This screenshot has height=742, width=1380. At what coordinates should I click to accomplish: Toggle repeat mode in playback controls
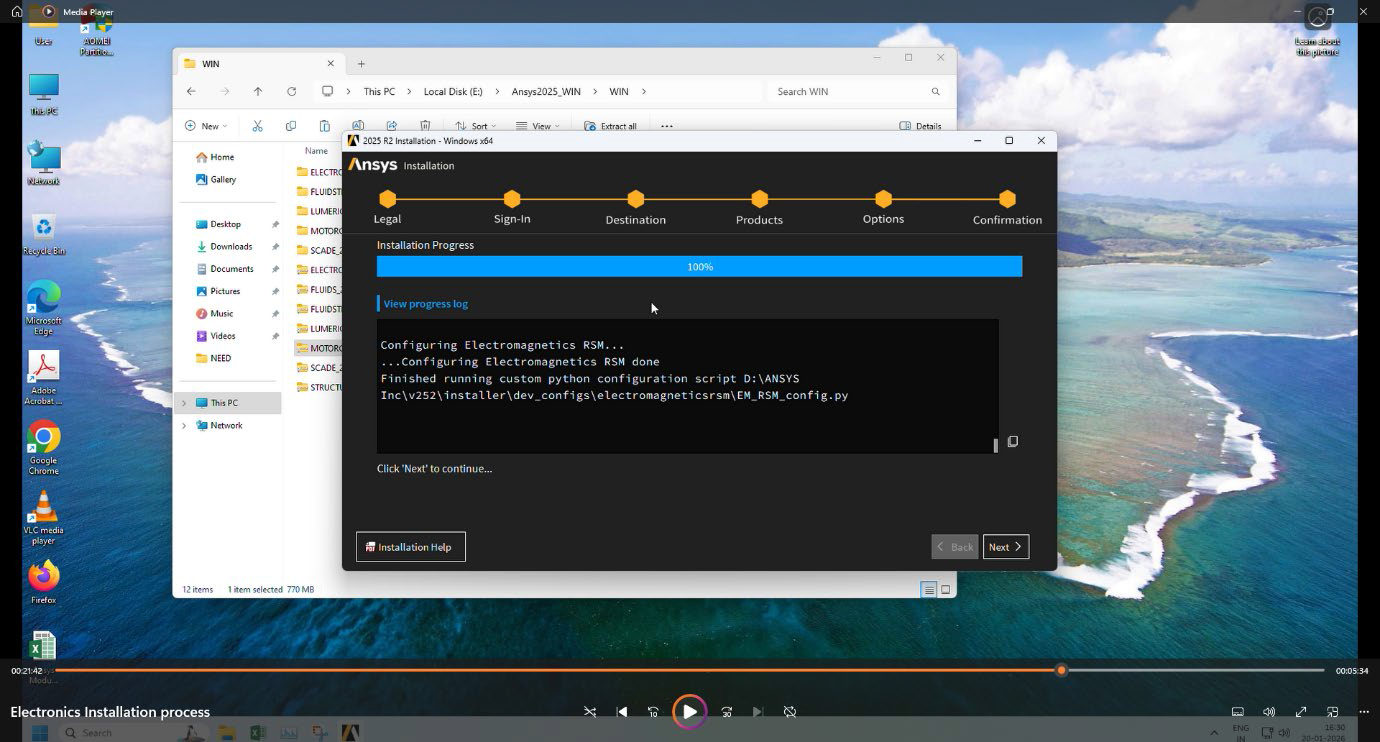click(x=790, y=712)
